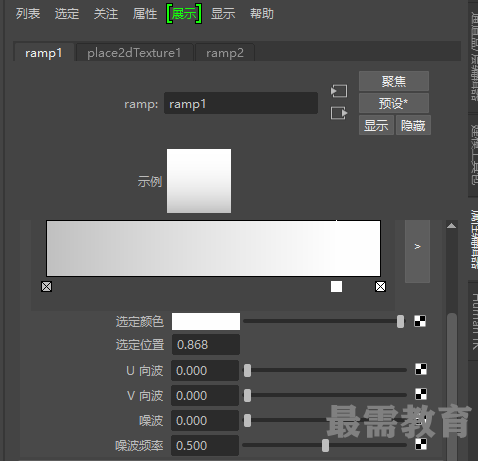
Task: Open the 列表 menu
Action: 28,14
